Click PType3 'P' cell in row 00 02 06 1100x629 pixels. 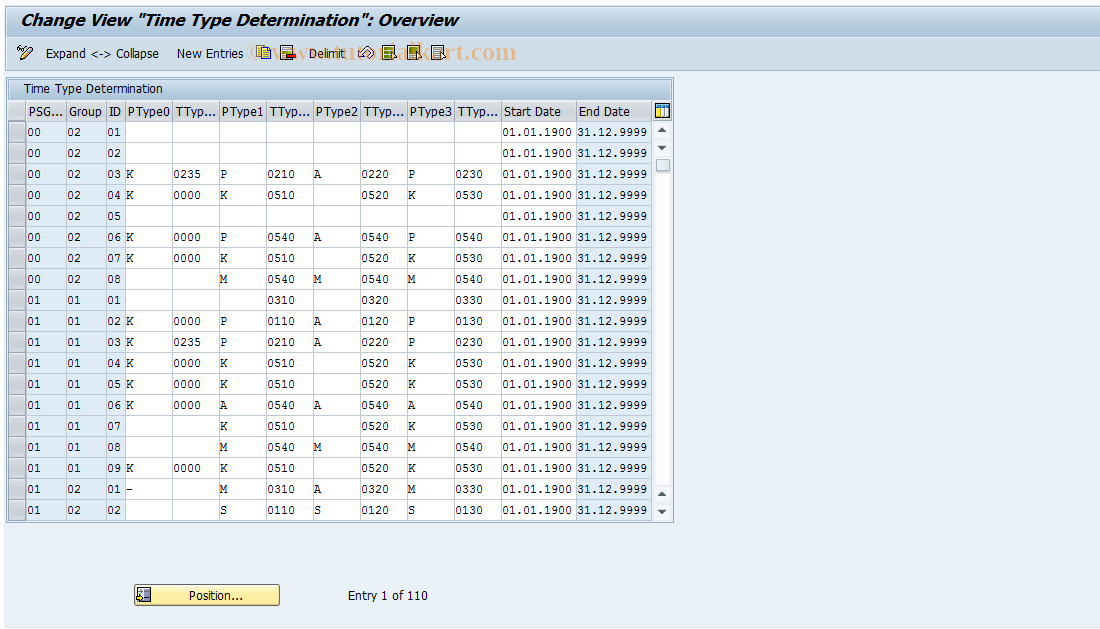(x=431, y=237)
